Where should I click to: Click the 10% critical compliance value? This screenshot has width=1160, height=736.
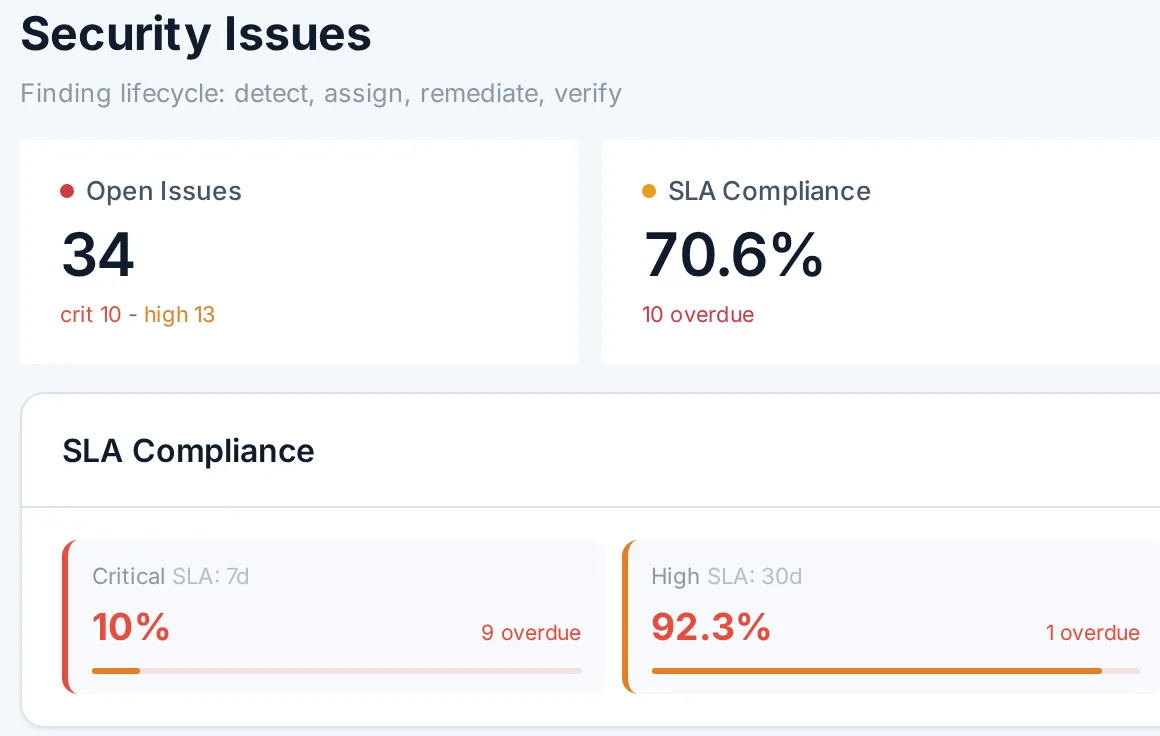pos(131,627)
